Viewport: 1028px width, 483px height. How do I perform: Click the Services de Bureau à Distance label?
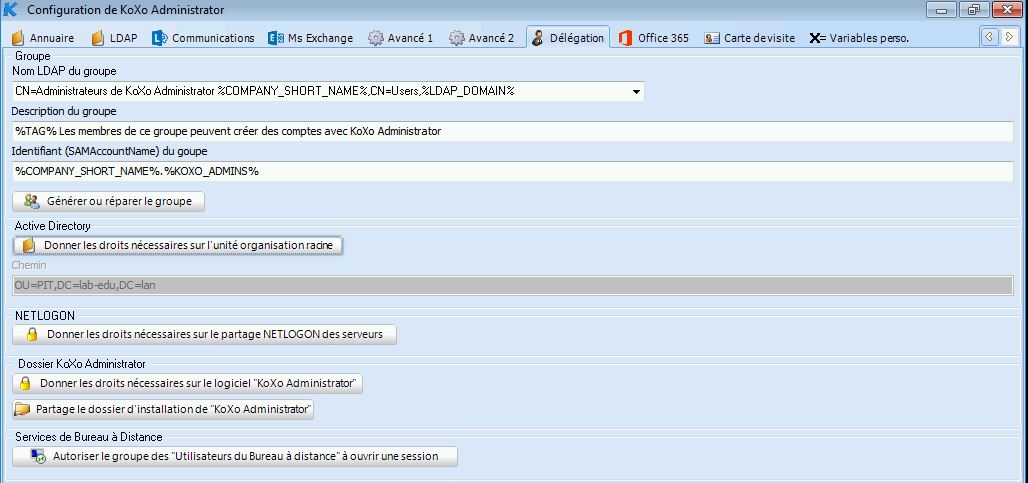[x=89, y=436]
